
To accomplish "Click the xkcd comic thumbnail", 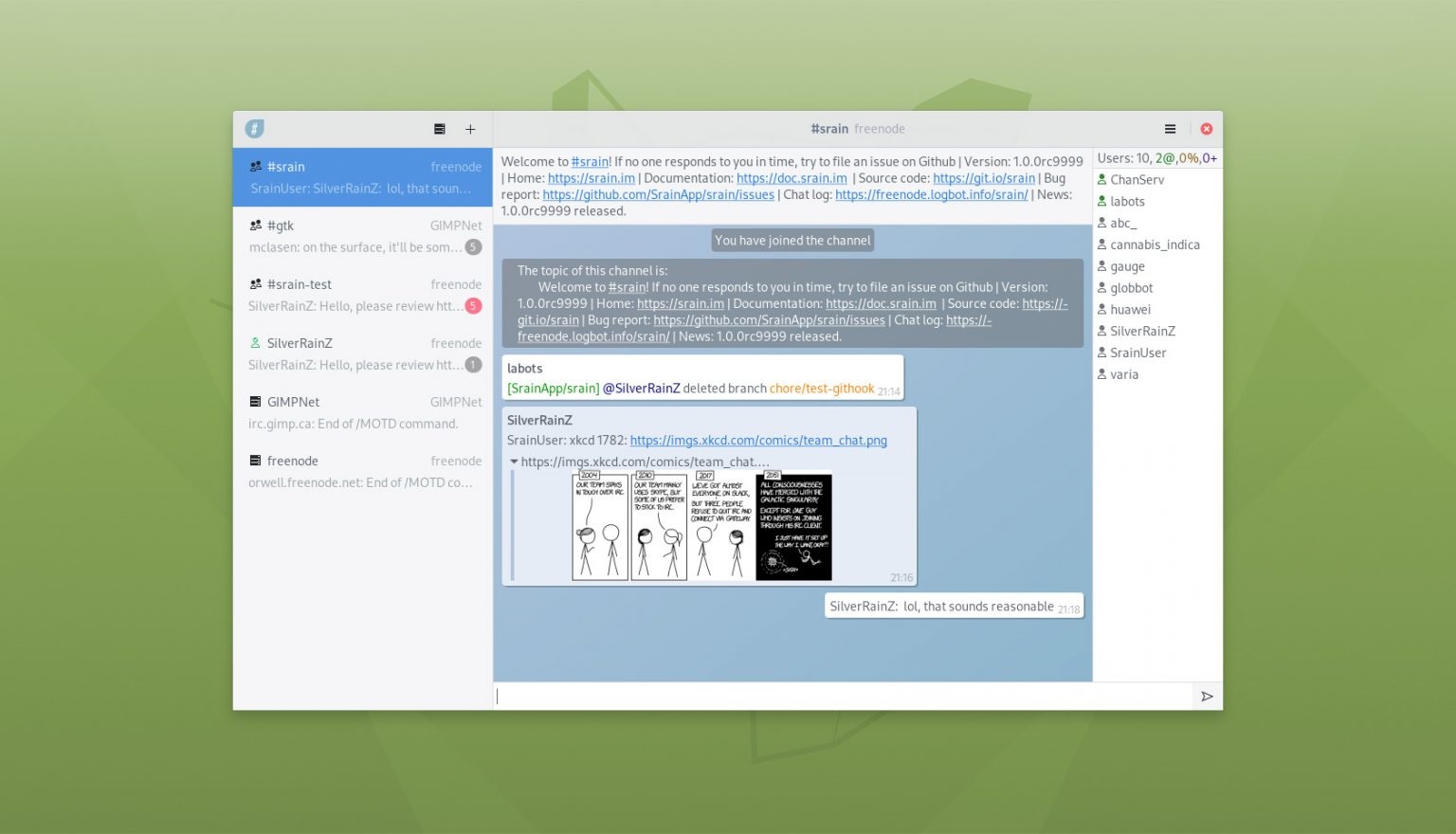I will pyautogui.click(x=700, y=525).
